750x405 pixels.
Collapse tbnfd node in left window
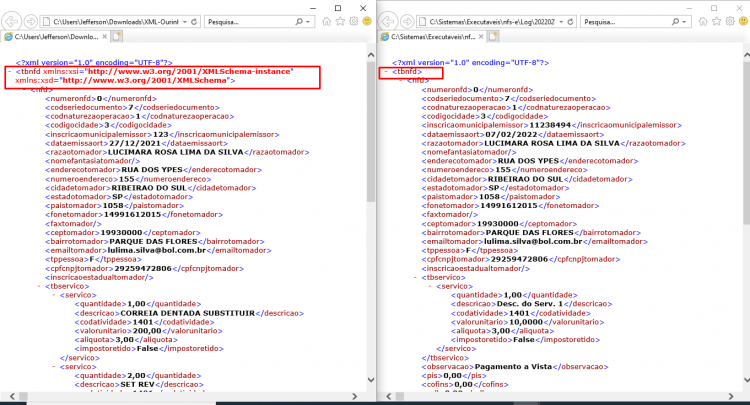(10, 71)
